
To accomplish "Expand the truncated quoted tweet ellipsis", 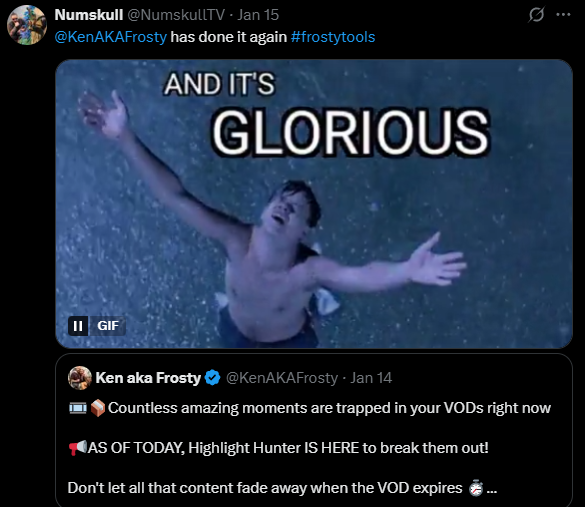I will pos(492,488).
